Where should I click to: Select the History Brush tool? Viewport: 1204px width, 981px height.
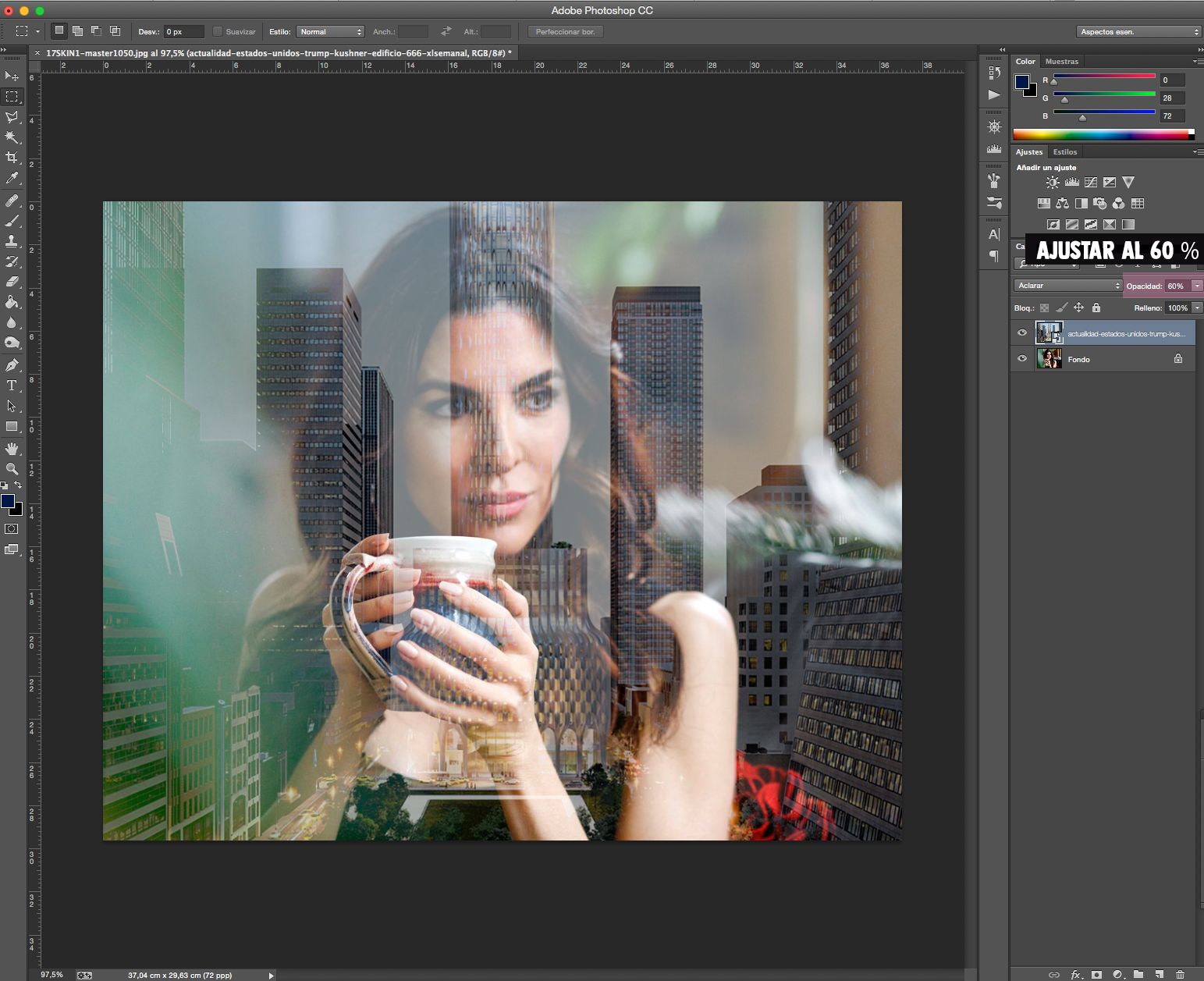[x=12, y=261]
